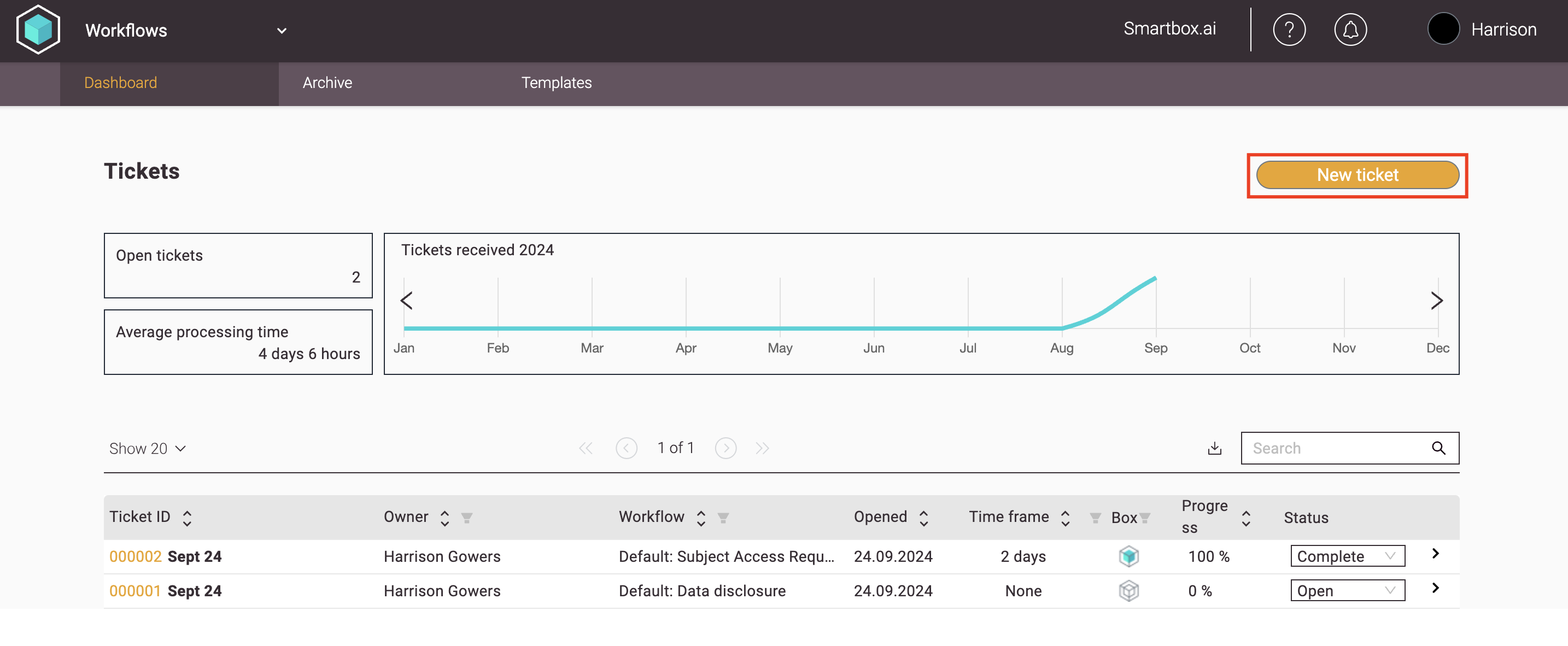Click the search magnifier icon
This screenshot has height=646, width=1568.
pos(1438,448)
